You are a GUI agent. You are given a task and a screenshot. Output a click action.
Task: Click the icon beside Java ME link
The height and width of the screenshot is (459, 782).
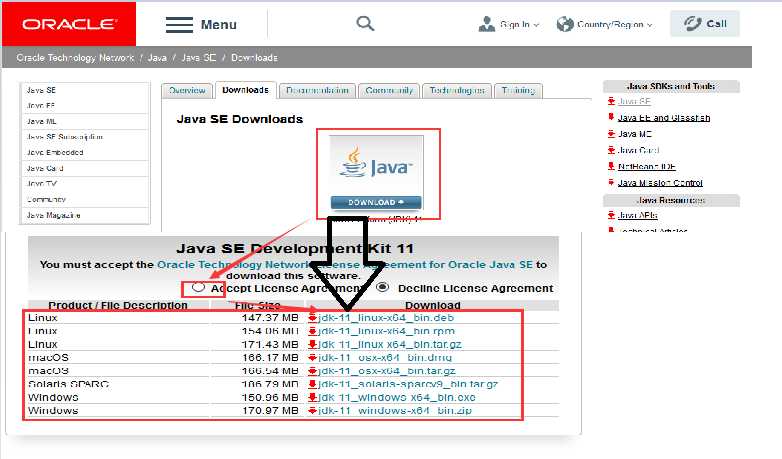[611, 134]
